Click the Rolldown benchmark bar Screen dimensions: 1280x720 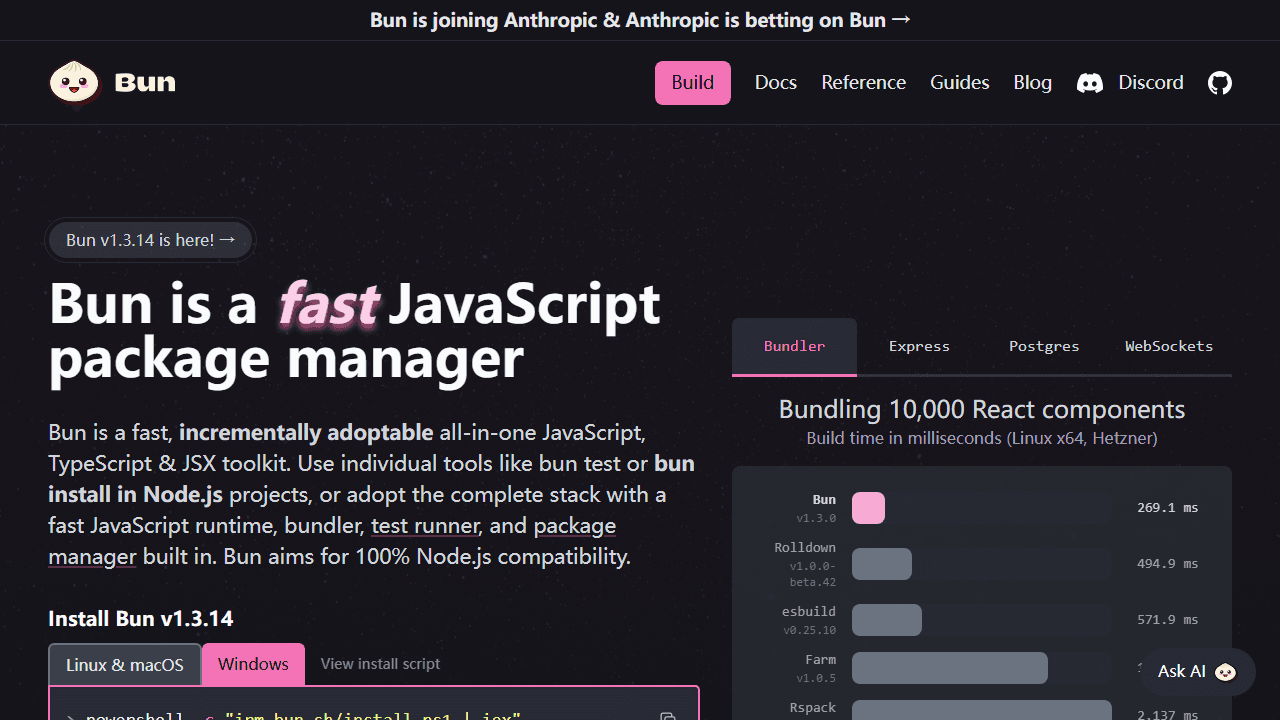(x=882, y=564)
